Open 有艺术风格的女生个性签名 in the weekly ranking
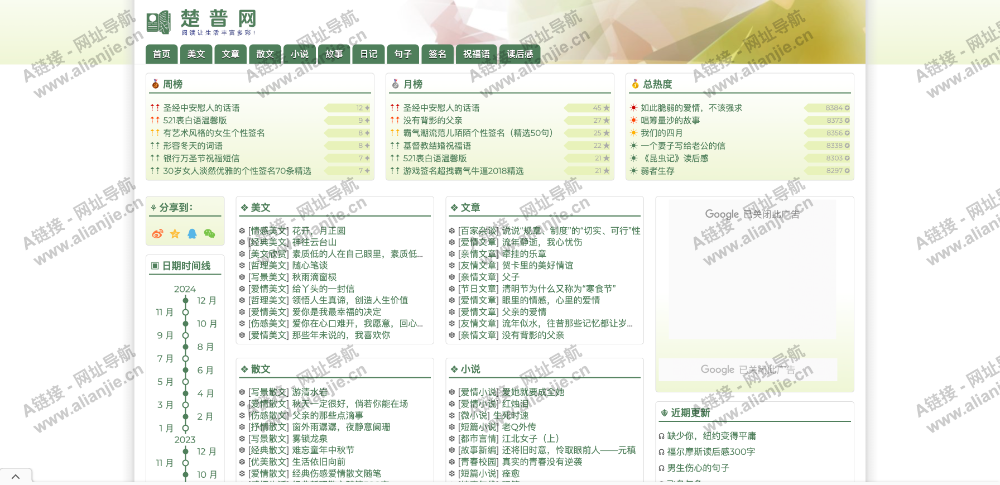1000x485 pixels. pyautogui.click(x=214, y=133)
